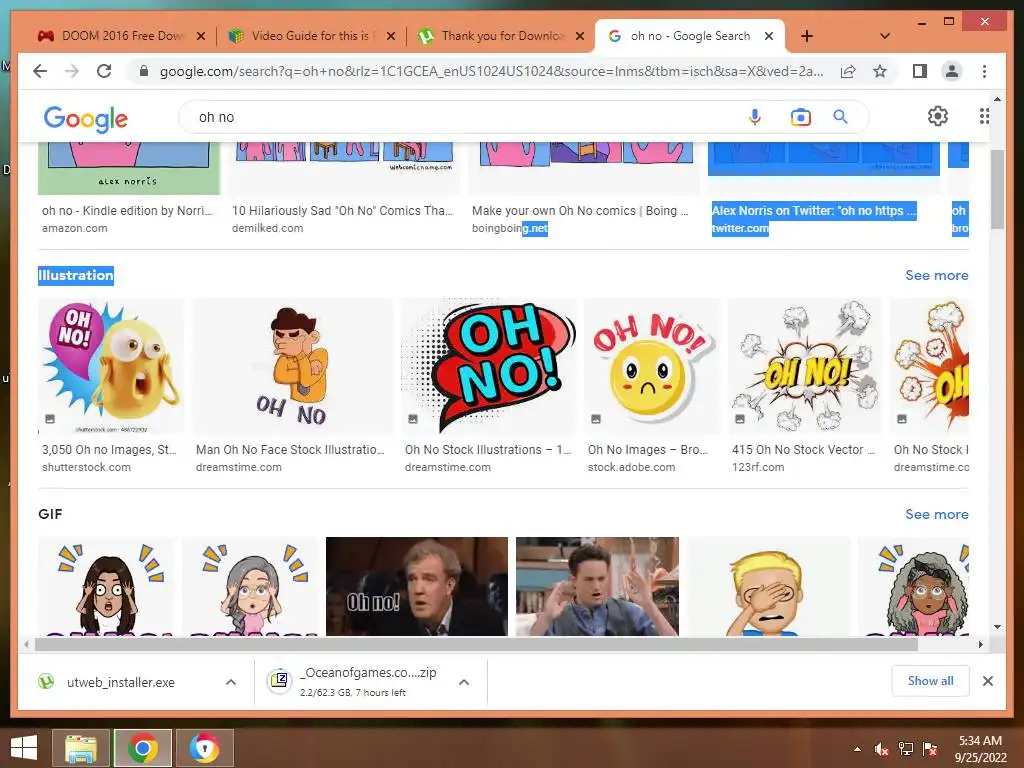Open Google quick settings gear
This screenshot has height=768, width=1024.
938,116
